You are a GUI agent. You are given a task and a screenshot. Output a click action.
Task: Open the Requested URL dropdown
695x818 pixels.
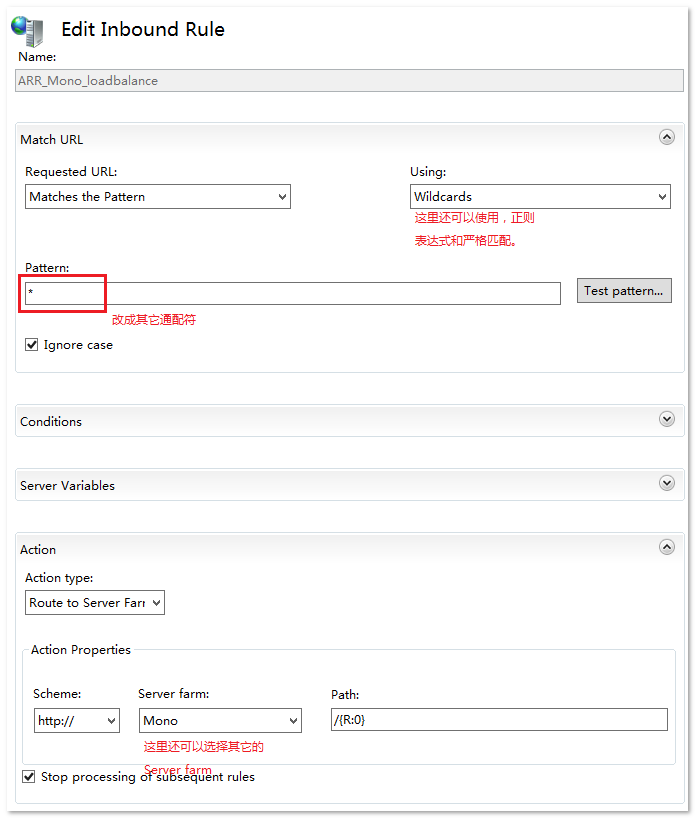pos(157,197)
